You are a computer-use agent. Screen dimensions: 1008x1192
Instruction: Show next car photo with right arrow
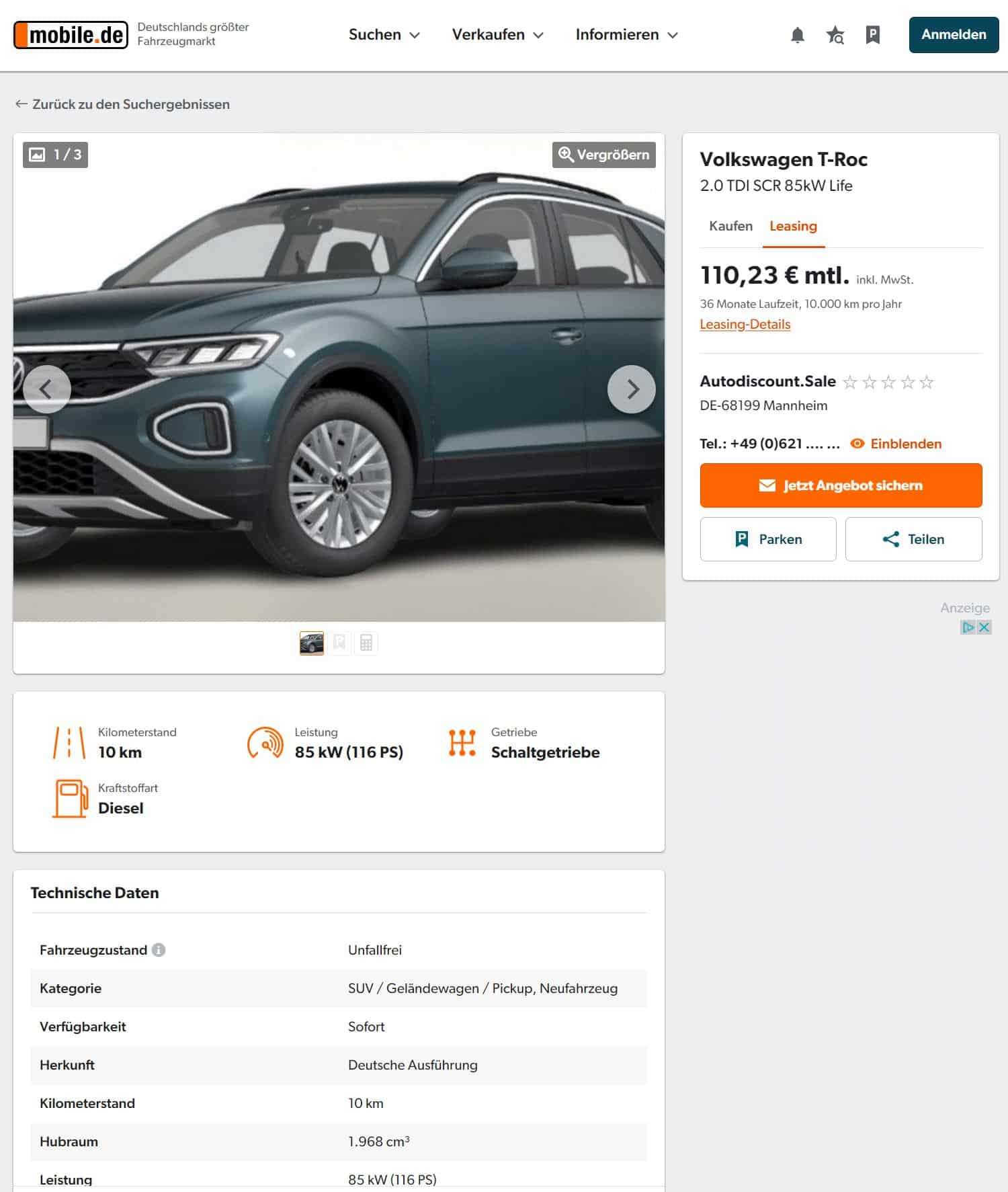click(631, 389)
